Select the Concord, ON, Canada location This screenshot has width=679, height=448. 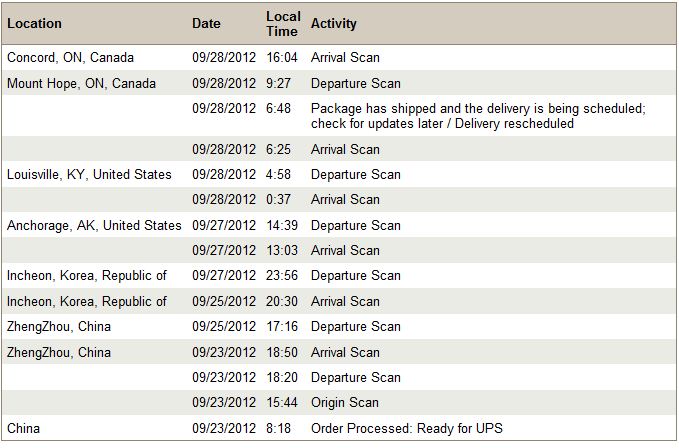[x=70, y=58]
